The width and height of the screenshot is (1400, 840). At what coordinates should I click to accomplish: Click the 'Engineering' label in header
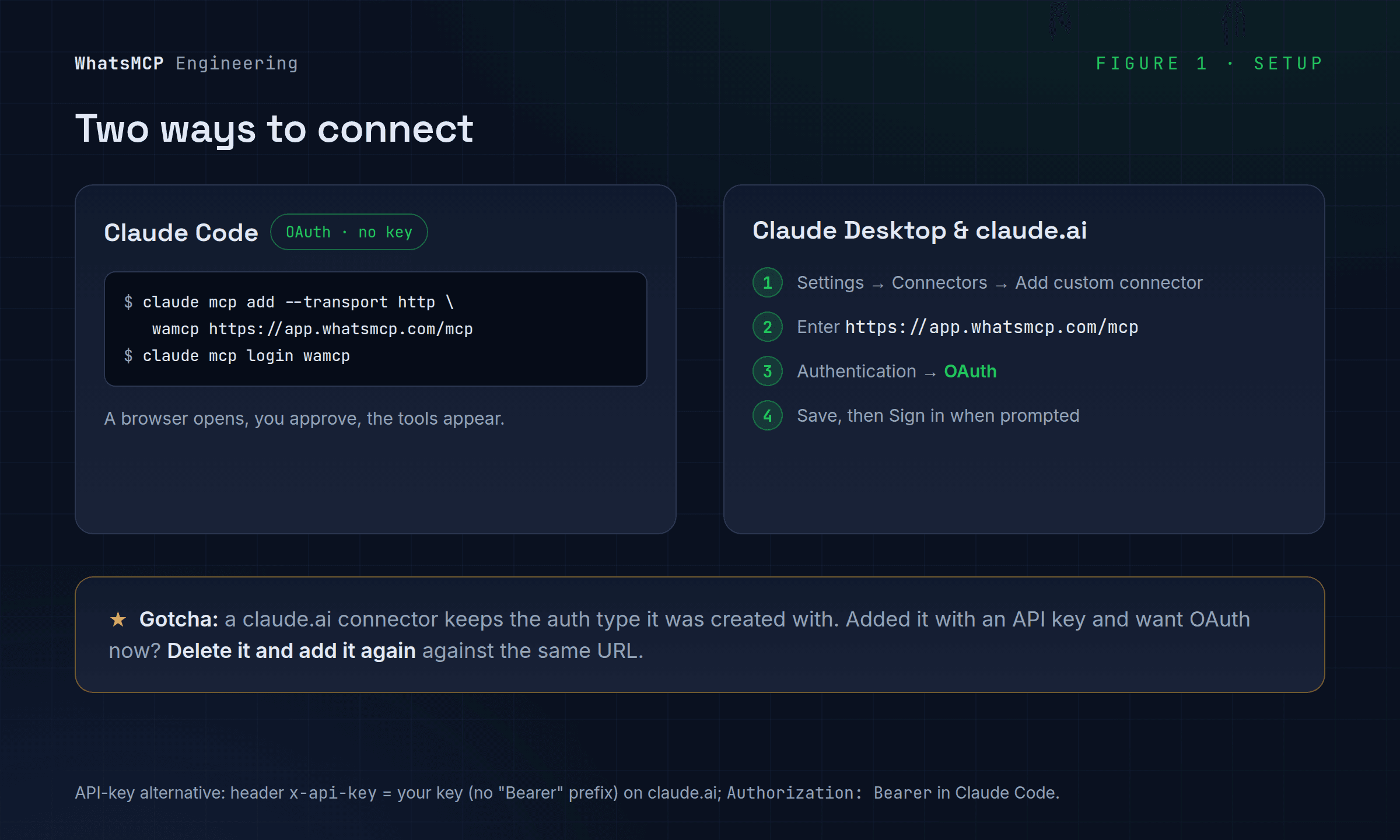click(x=237, y=63)
